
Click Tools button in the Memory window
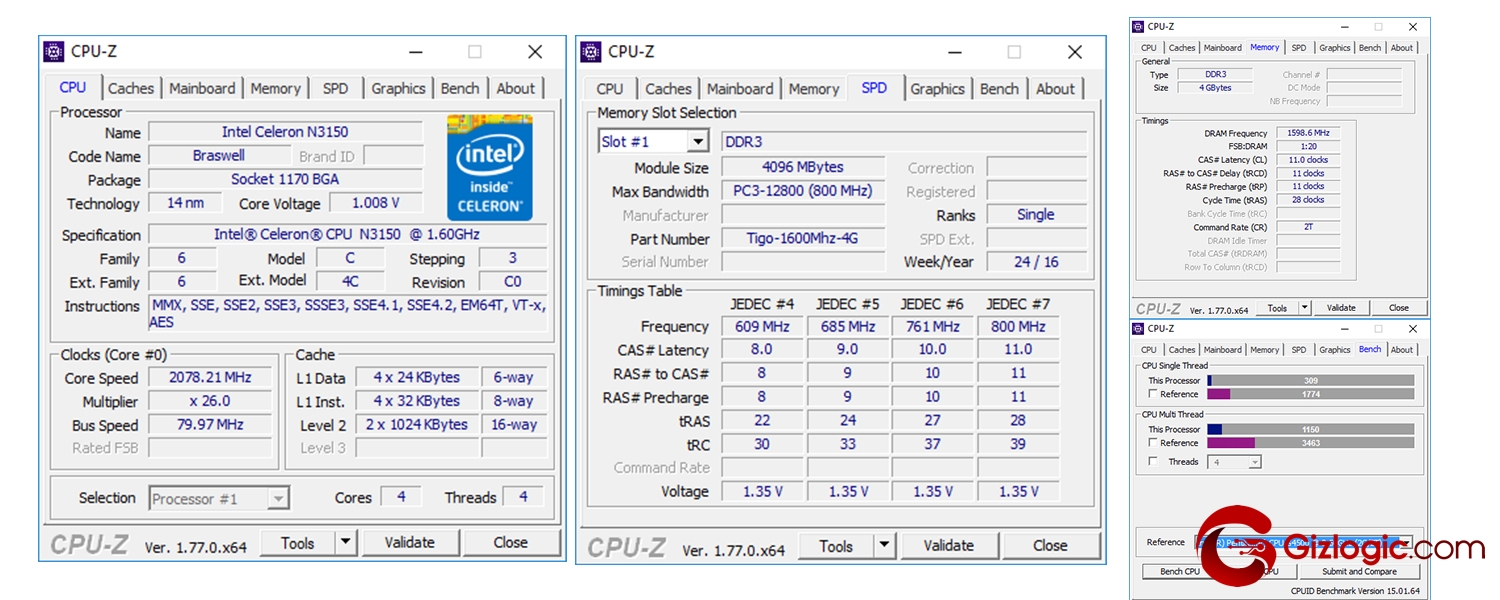pyautogui.click(x=1277, y=308)
